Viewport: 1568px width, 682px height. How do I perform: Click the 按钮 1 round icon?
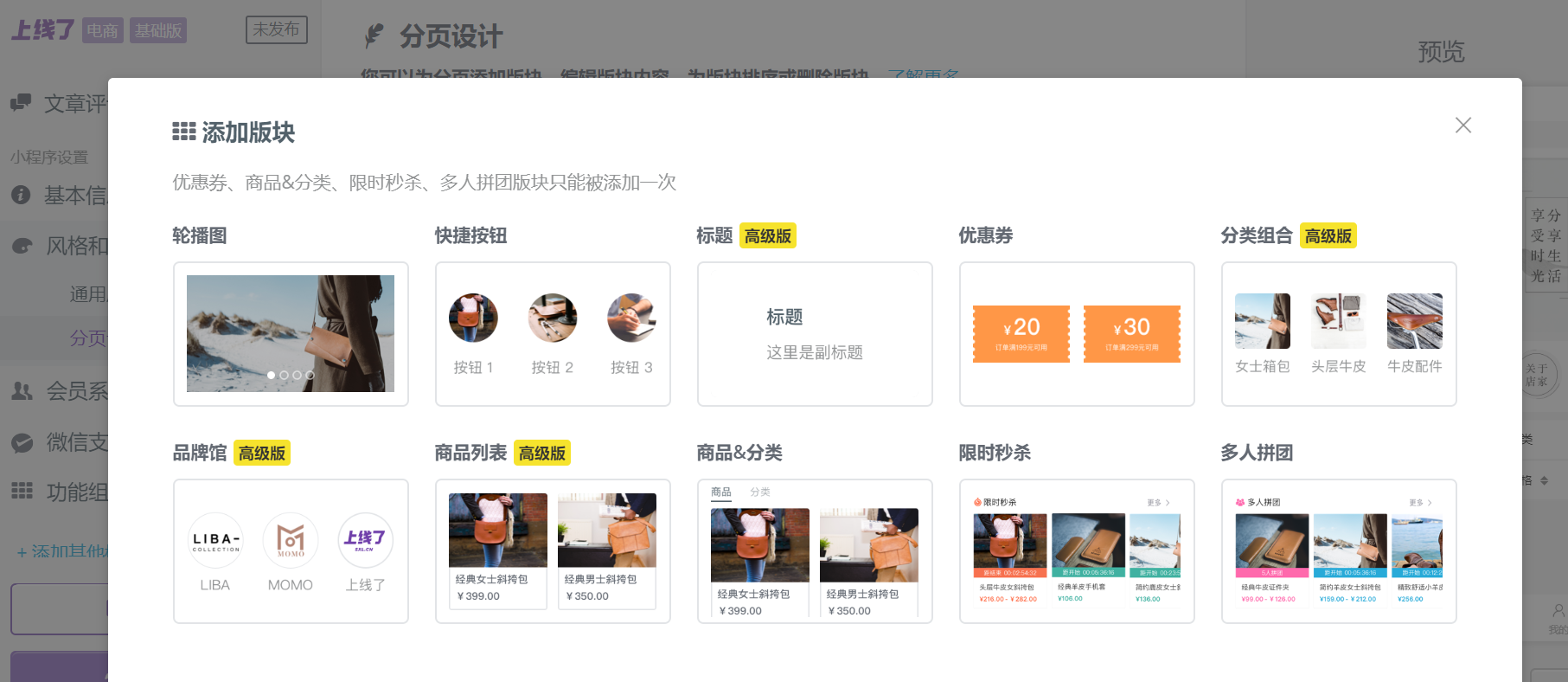tap(473, 318)
